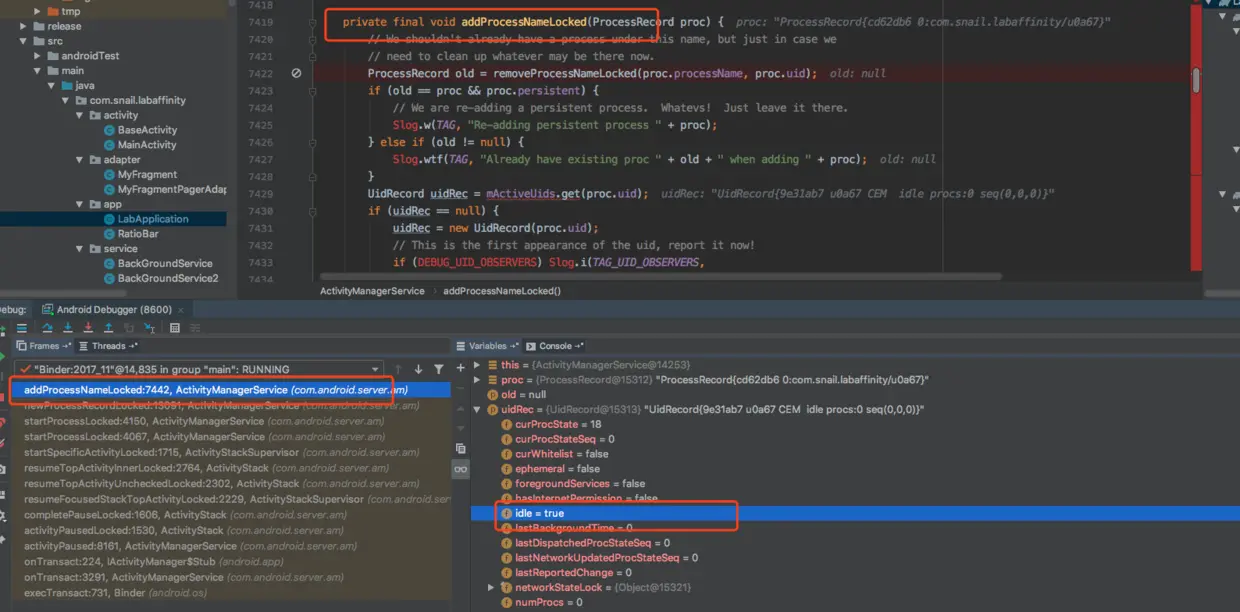Select next frame down arrow

[418, 369]
